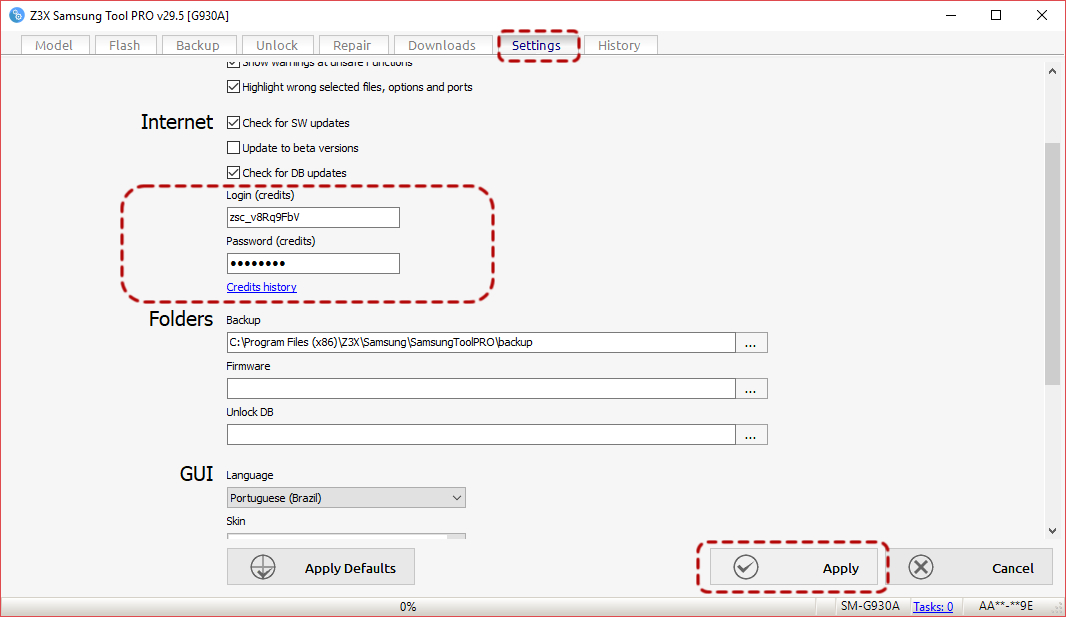Screen dimensions: 1066x617
Task: Click the Z3X app icon in title bar
Action: tap(16, 15)
